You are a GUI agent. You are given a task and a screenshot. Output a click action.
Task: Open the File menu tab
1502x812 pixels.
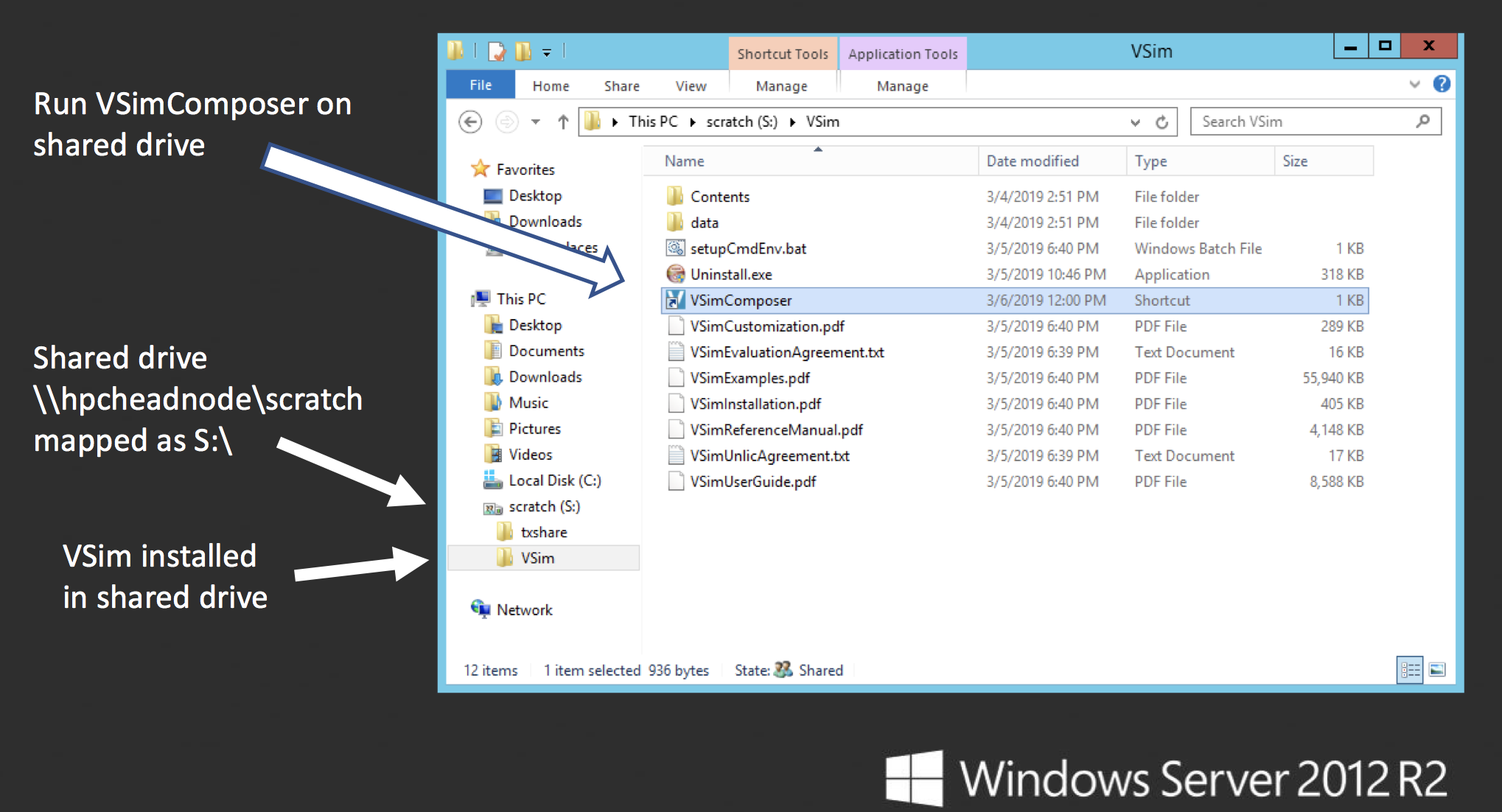coord(481,85)
